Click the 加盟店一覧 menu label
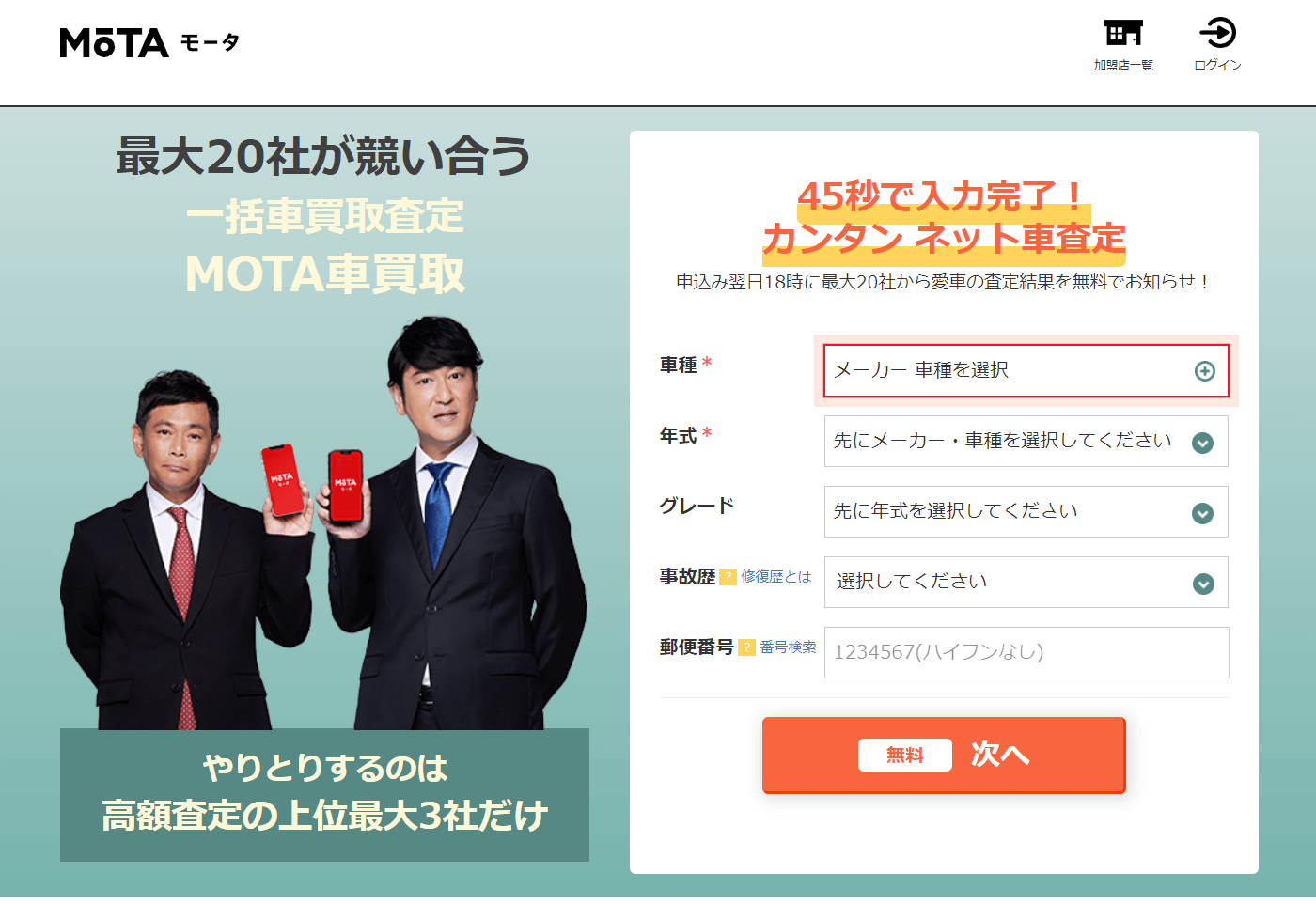 1123,65
